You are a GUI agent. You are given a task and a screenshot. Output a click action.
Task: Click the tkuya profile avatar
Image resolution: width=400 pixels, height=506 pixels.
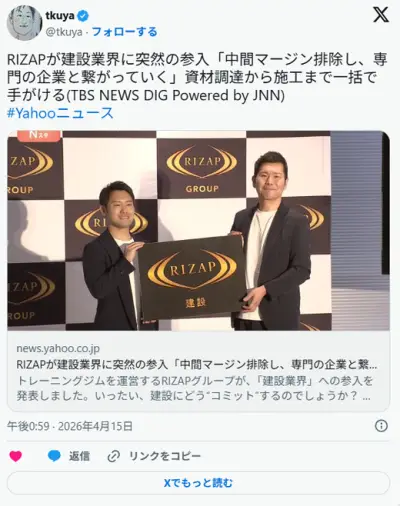point(24,23)
